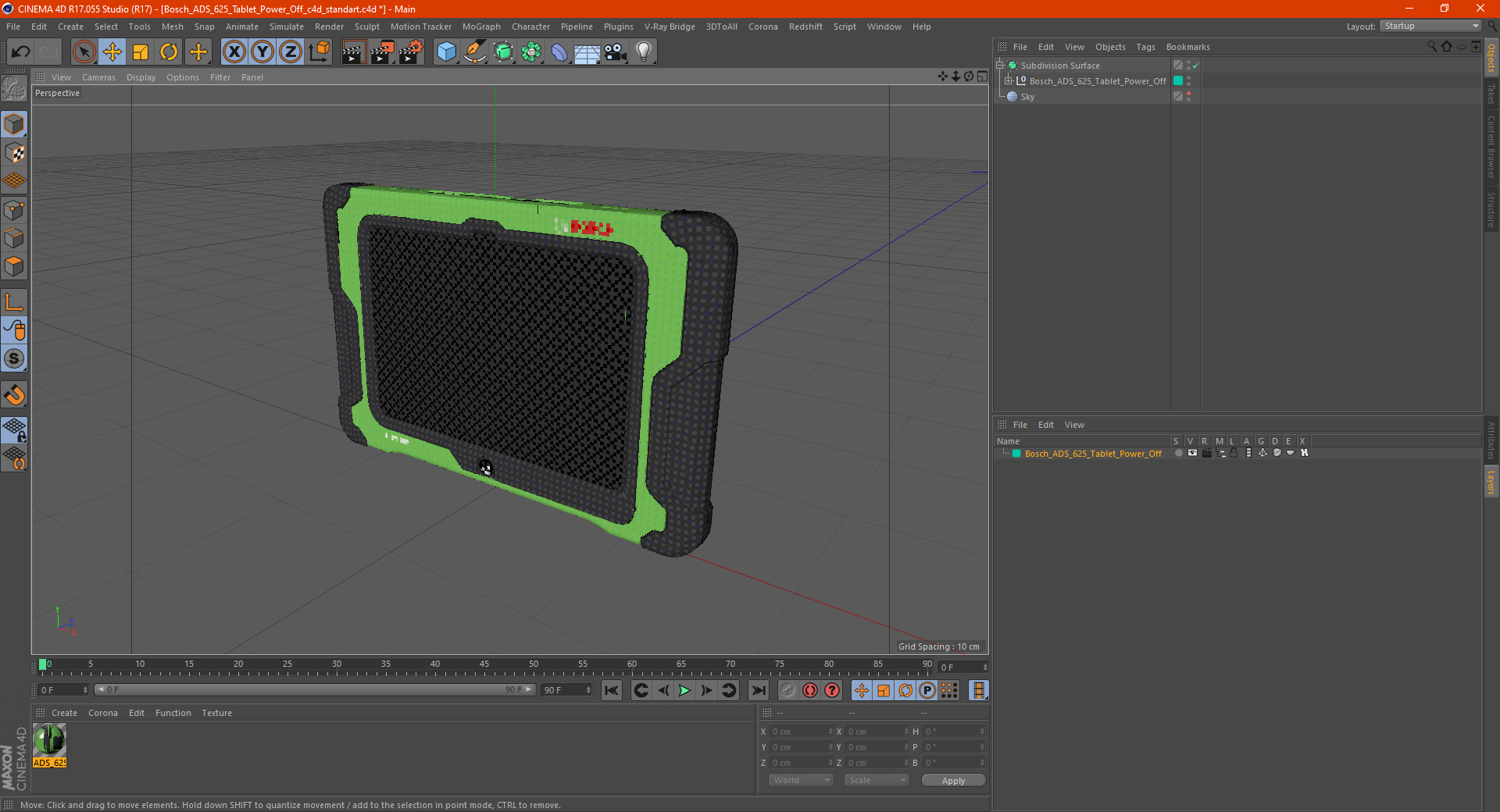Open the Array modeling objects icon
The height and width of the screenshot is (812, 1500).
tap(531, 52)
